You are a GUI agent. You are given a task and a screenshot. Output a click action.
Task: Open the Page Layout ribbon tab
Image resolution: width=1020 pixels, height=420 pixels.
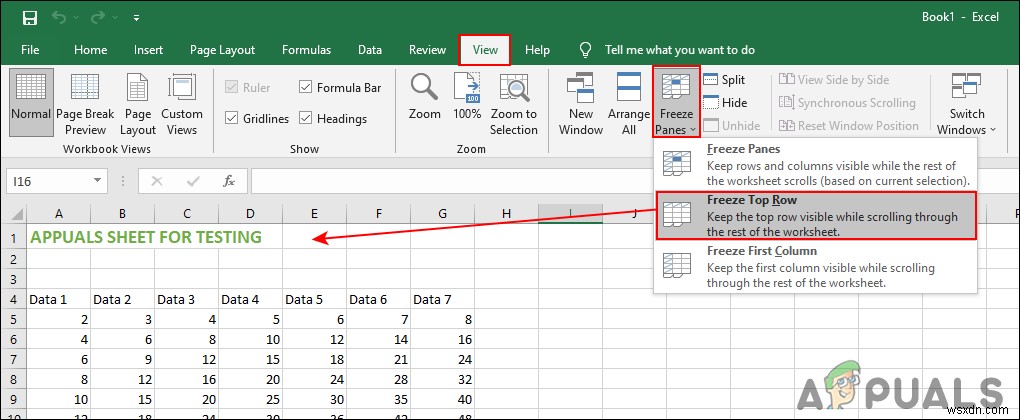(x=222, y=50)
